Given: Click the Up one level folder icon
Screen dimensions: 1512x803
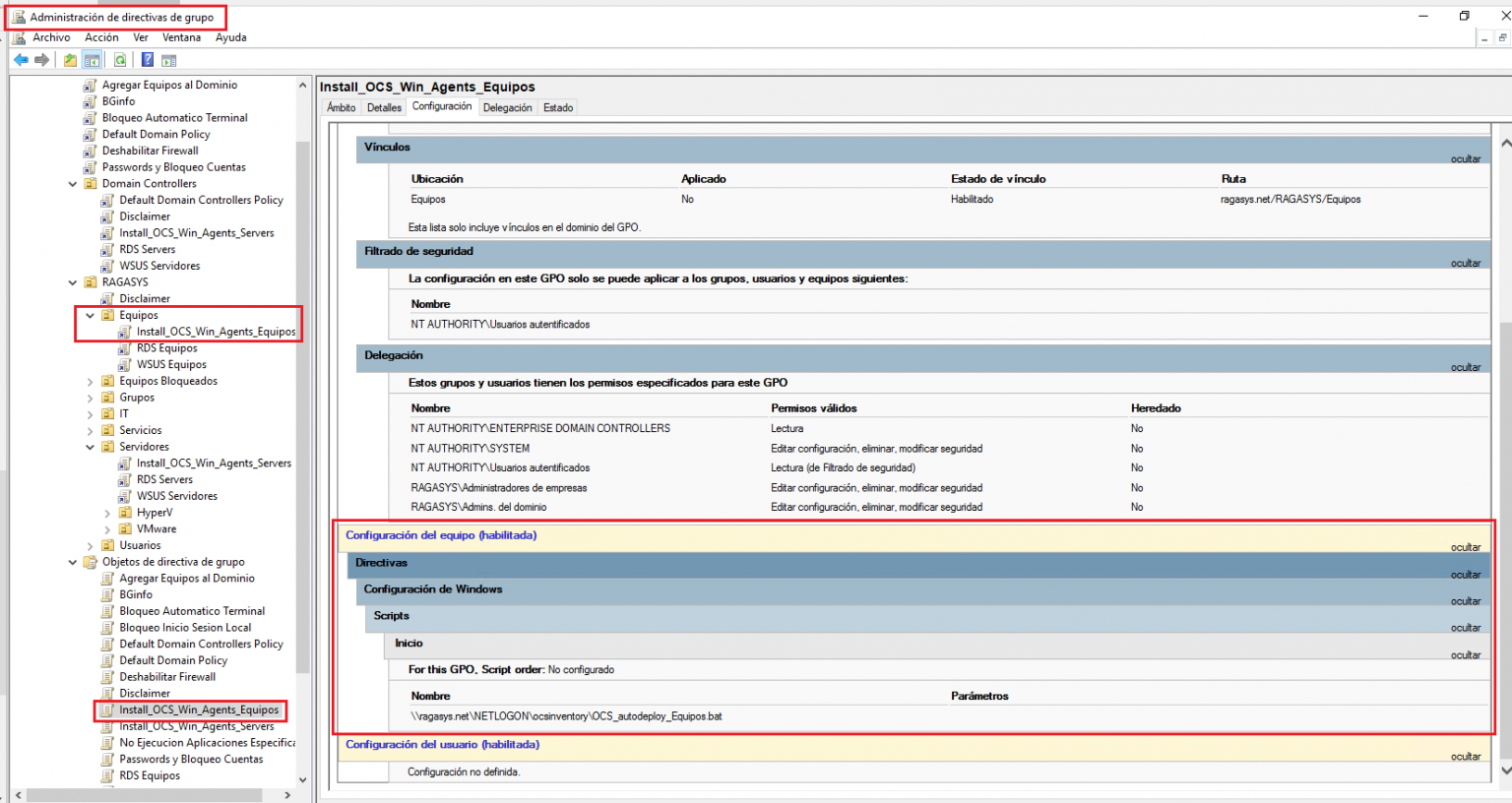Looking at the screenshot, I should click(x=69, y=59).
